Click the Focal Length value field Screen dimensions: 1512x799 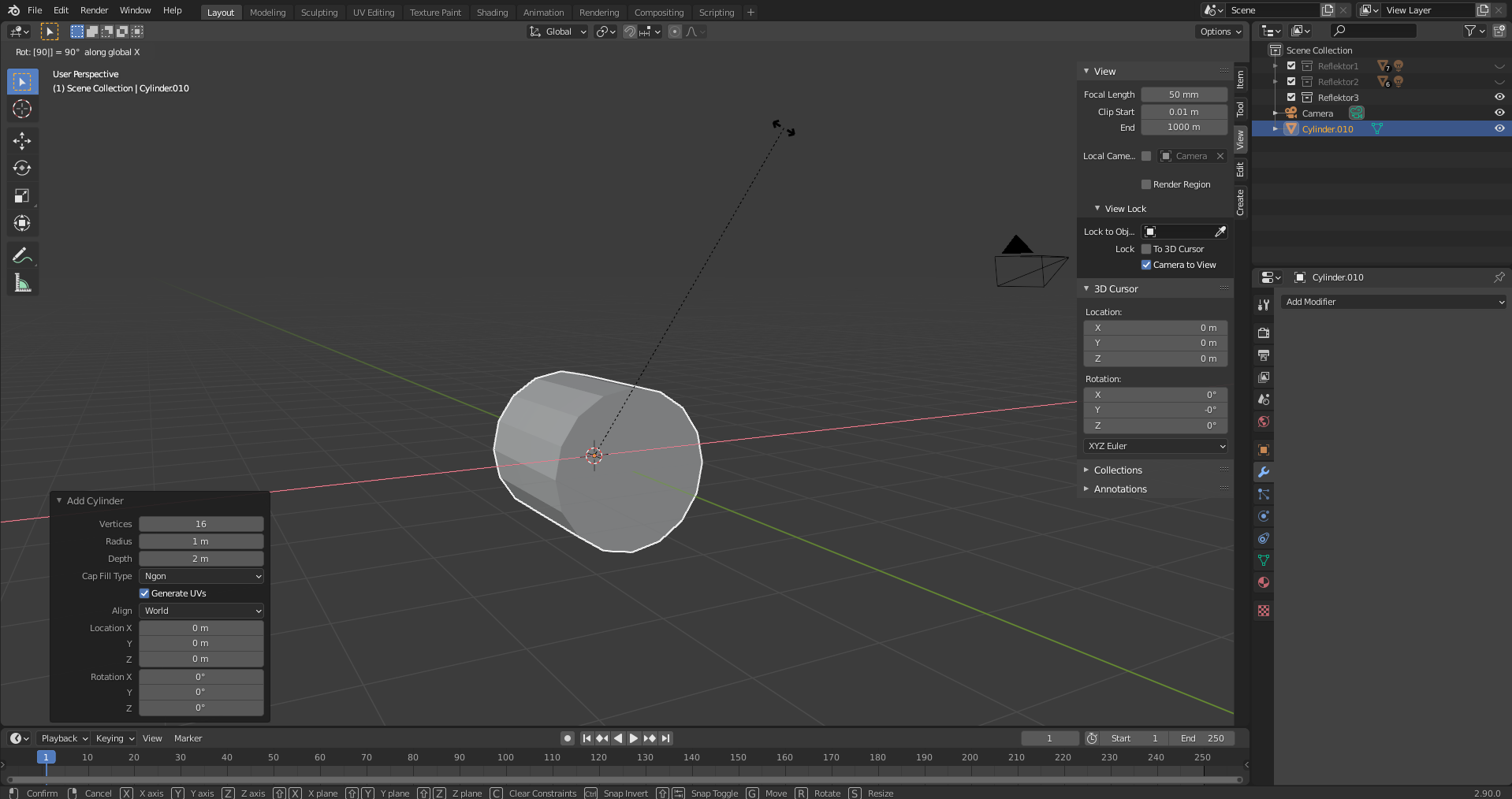click(x=1183, y=95)
